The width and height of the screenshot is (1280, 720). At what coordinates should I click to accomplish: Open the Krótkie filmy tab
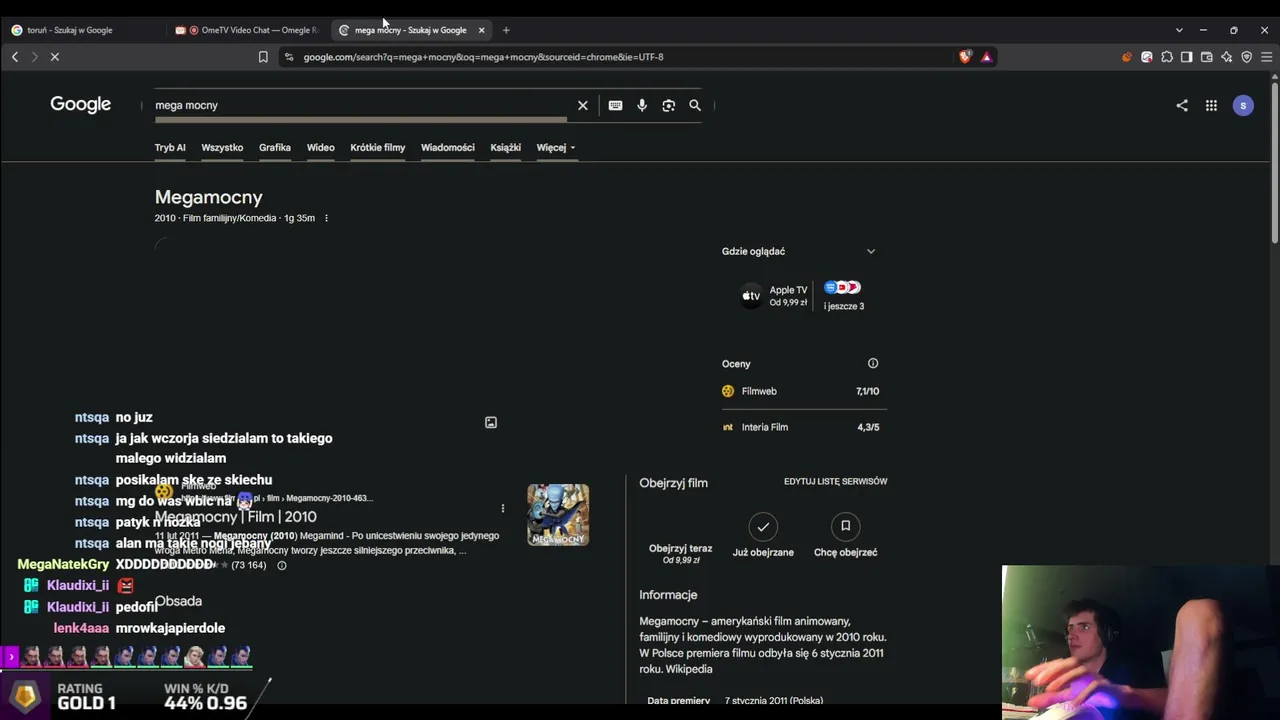click(378, 148)
